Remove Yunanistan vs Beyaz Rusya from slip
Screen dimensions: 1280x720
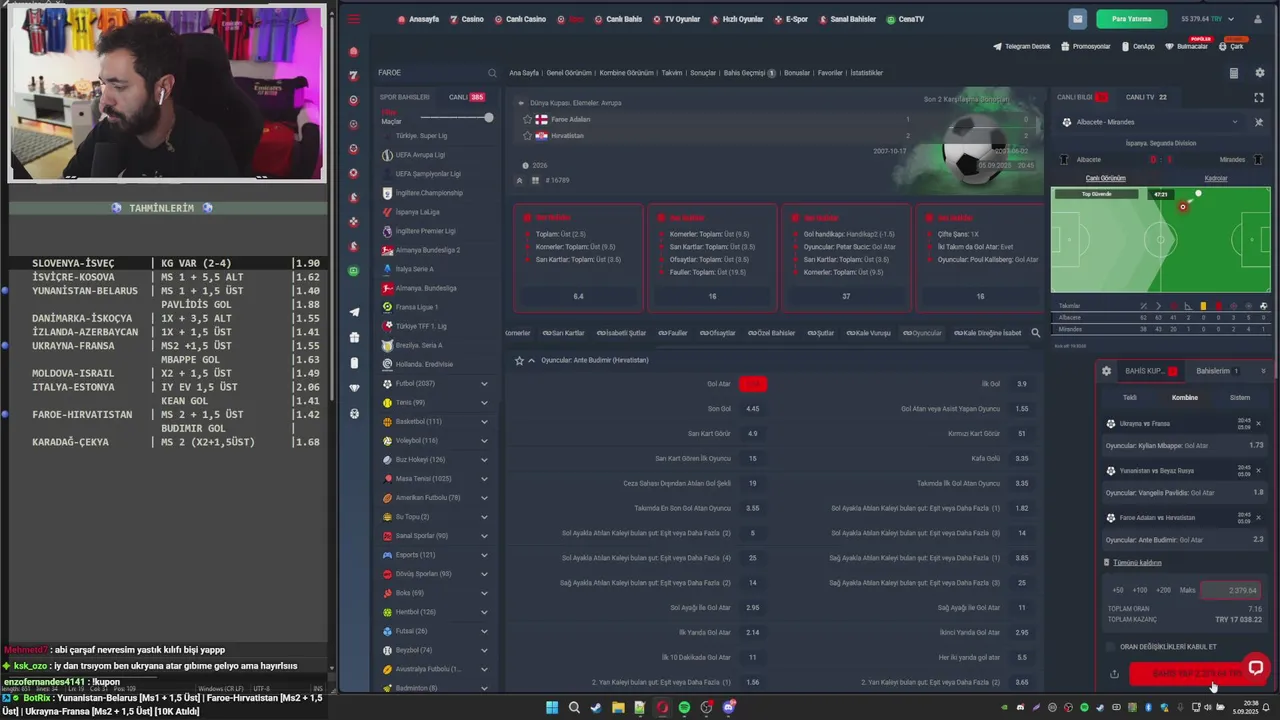pyautogui.click(x=1258, y=471)
